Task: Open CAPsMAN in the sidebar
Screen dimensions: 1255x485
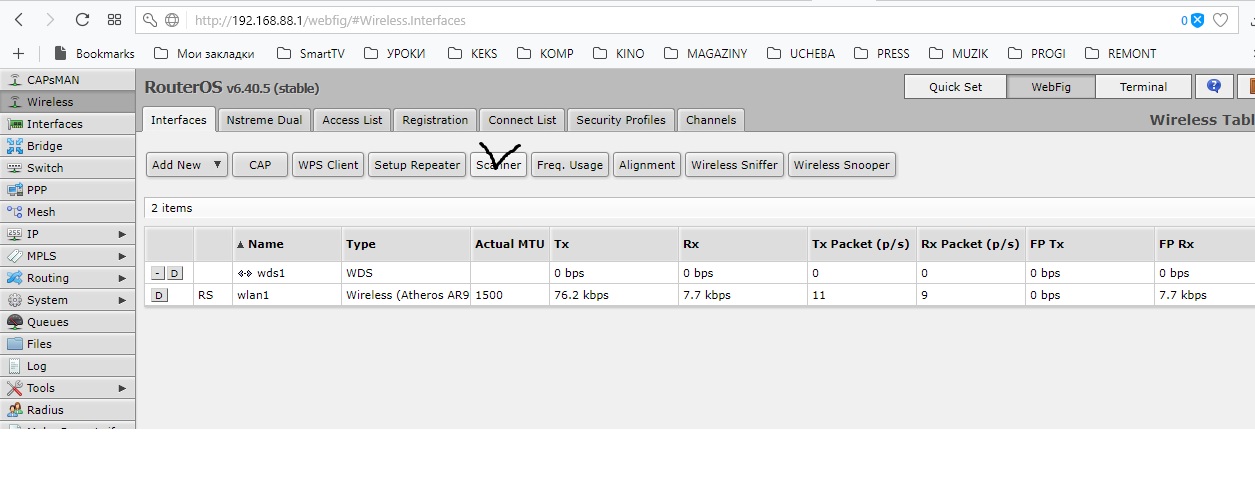Action: point(67,80)
